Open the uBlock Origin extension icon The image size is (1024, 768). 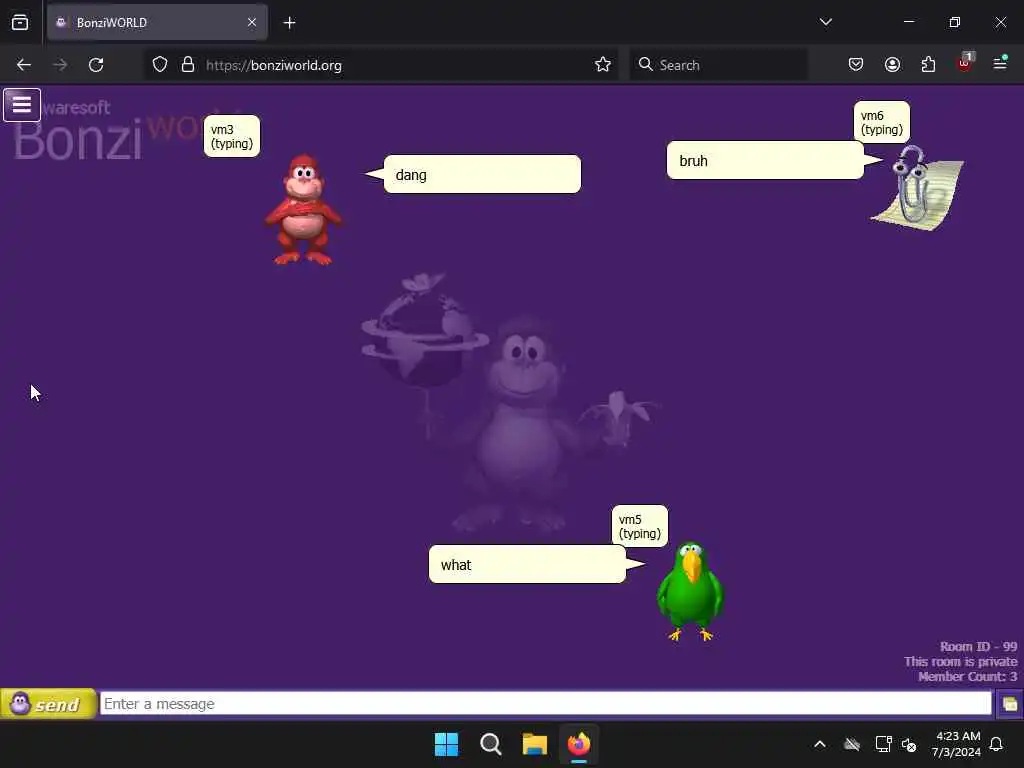pos(965,63)
